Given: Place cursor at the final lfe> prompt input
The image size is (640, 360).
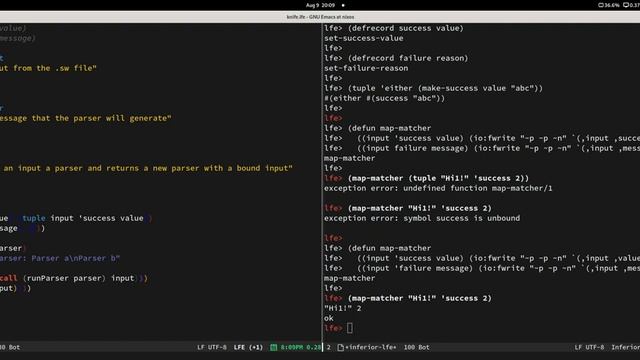Looking at the screenshot, I should tap(350, 328).
